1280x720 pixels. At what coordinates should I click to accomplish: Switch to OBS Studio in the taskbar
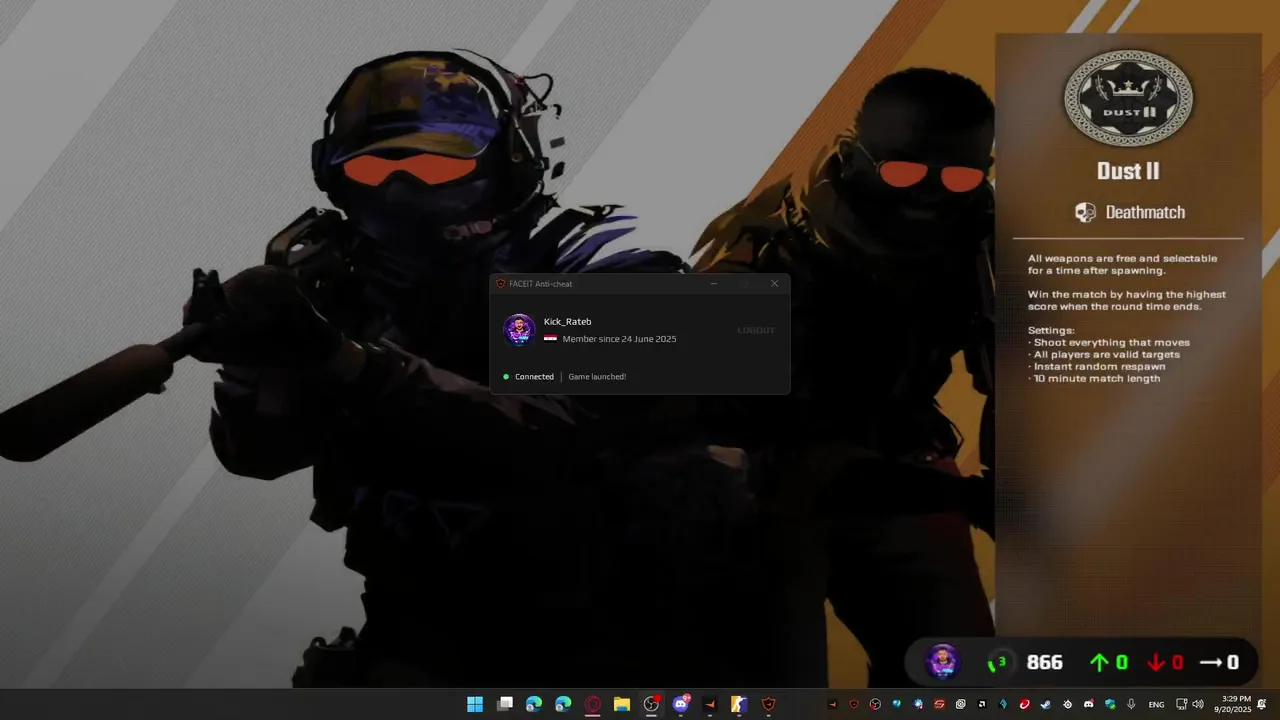click(x=651, y=704)
